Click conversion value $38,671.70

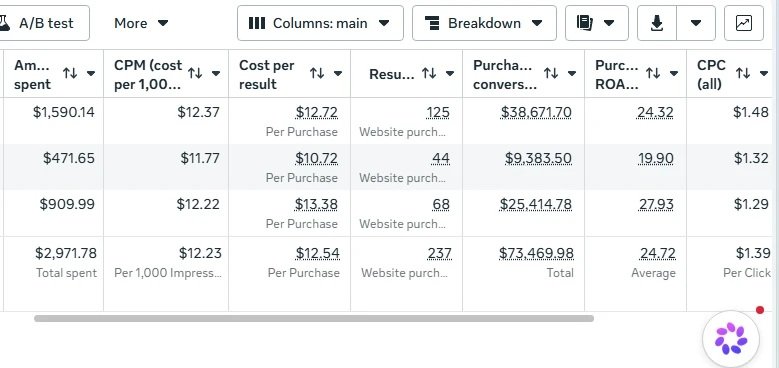pos(536,112)
